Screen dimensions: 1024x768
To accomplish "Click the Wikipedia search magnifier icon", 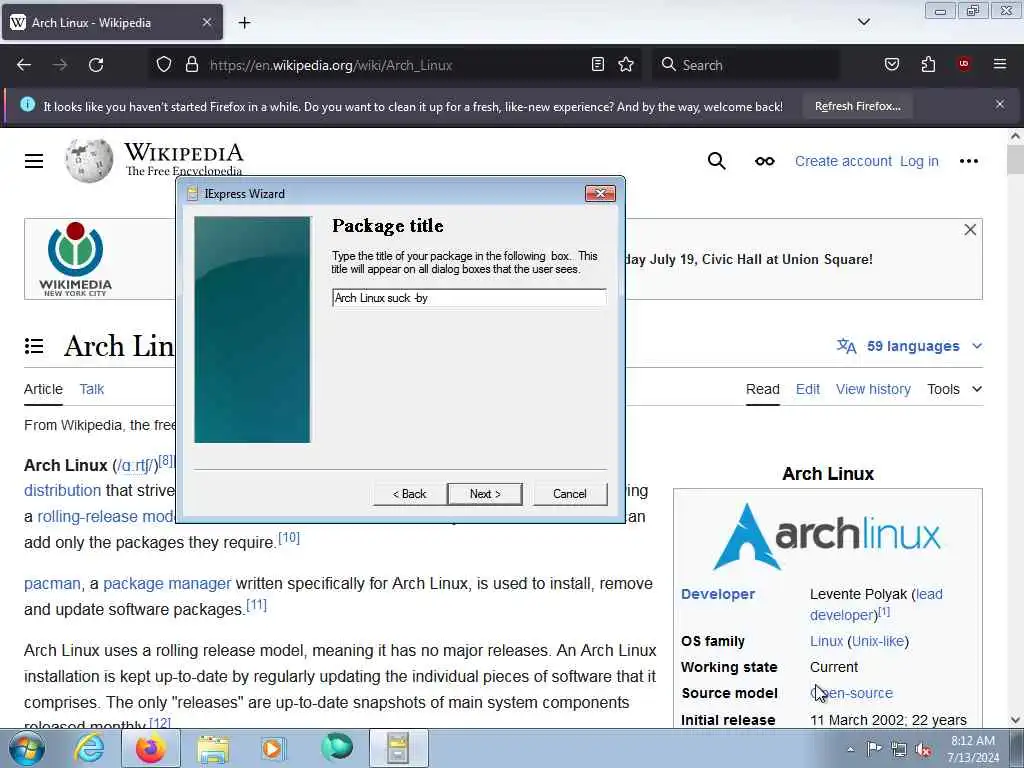I will [x=716, y=161].
